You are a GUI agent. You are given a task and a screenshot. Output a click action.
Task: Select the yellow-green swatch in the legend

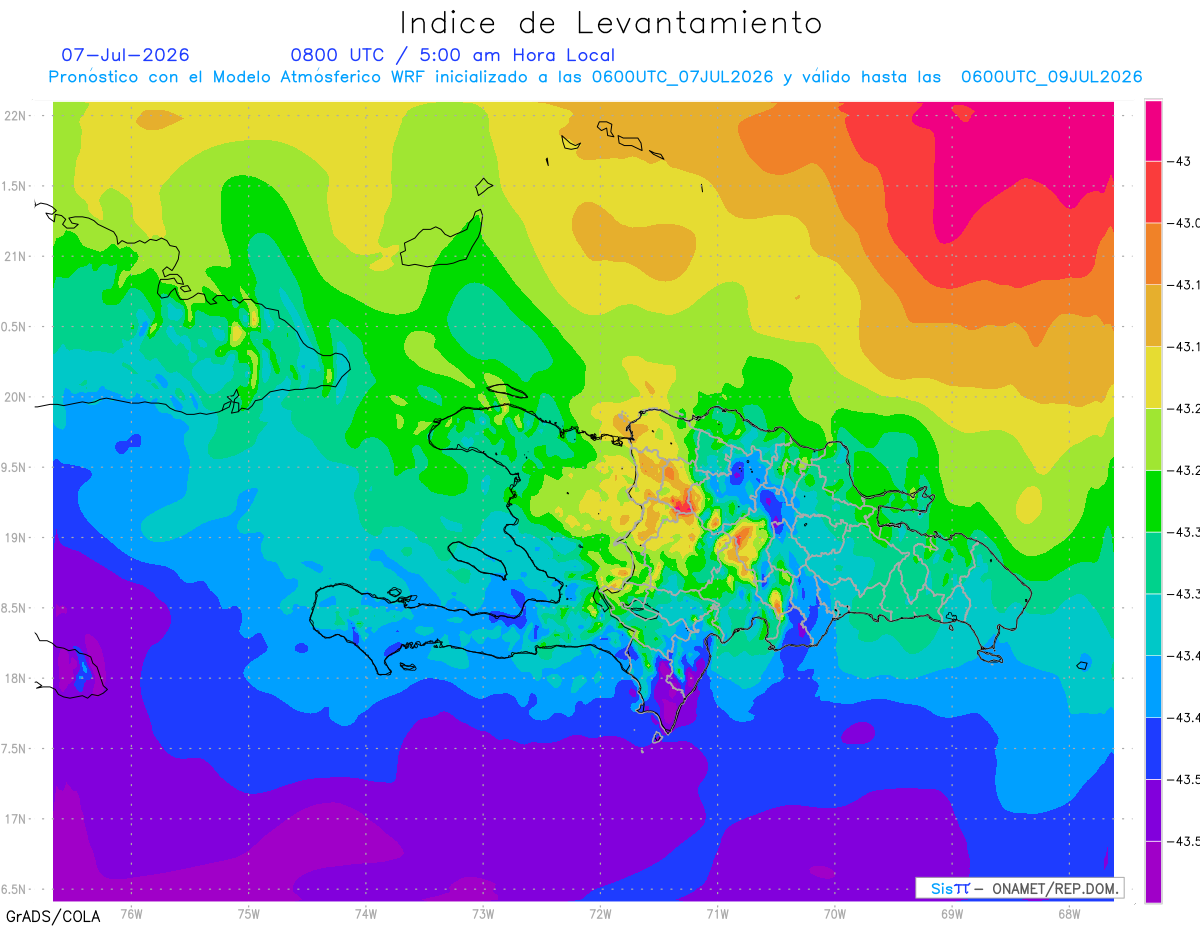pyautogui.click(x=1153, y=439)
